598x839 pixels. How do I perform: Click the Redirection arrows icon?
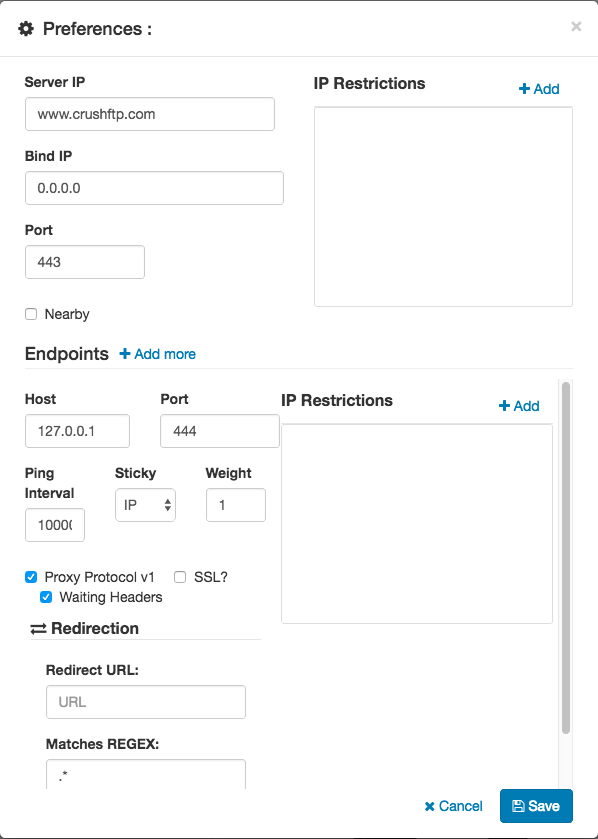(39, 629)
